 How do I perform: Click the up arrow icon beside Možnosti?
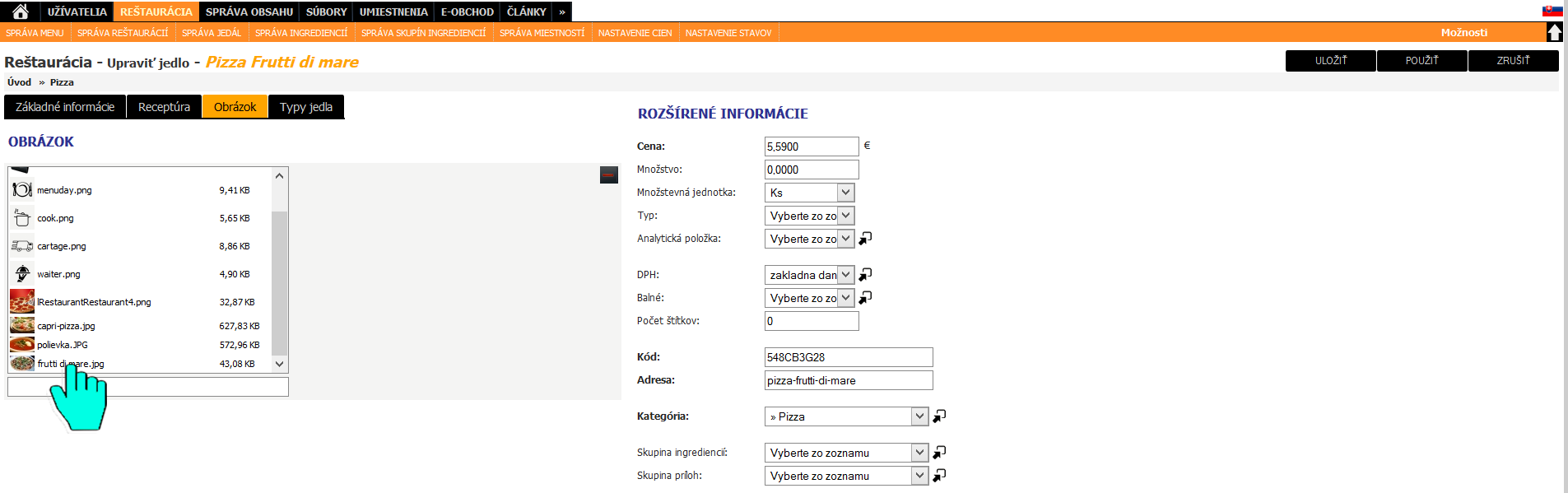point(1554,32)
